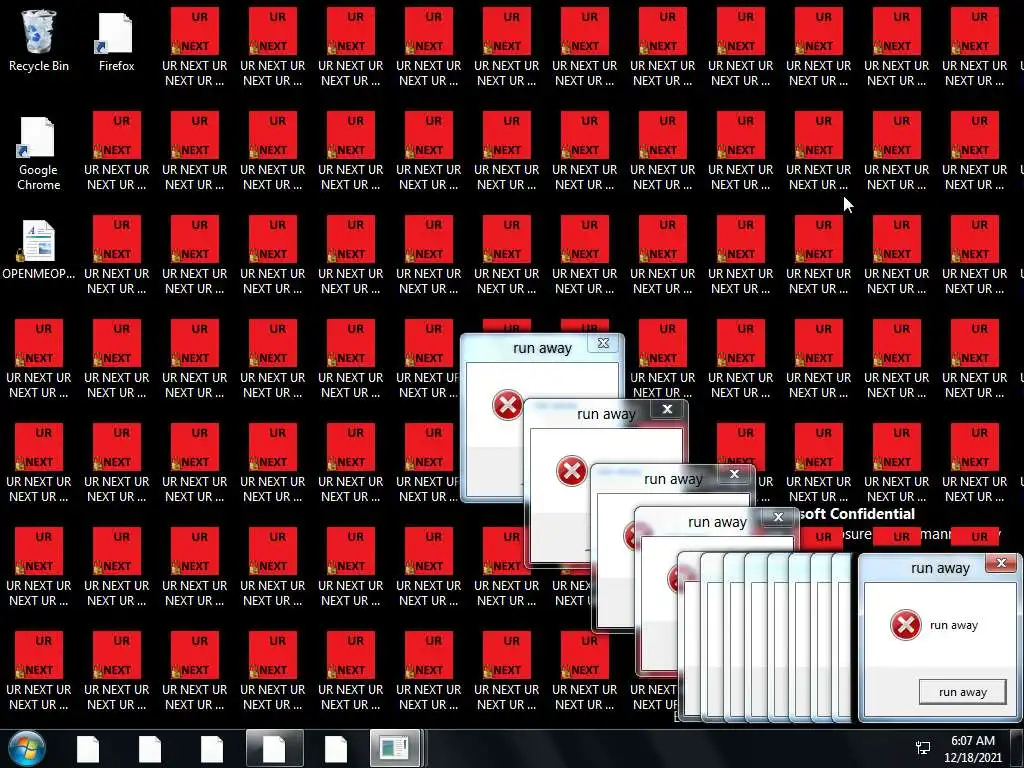This screenshot has width=1024, height=768.
Task: Close the third cascaded run away dialog
Action: pos(734,474)
